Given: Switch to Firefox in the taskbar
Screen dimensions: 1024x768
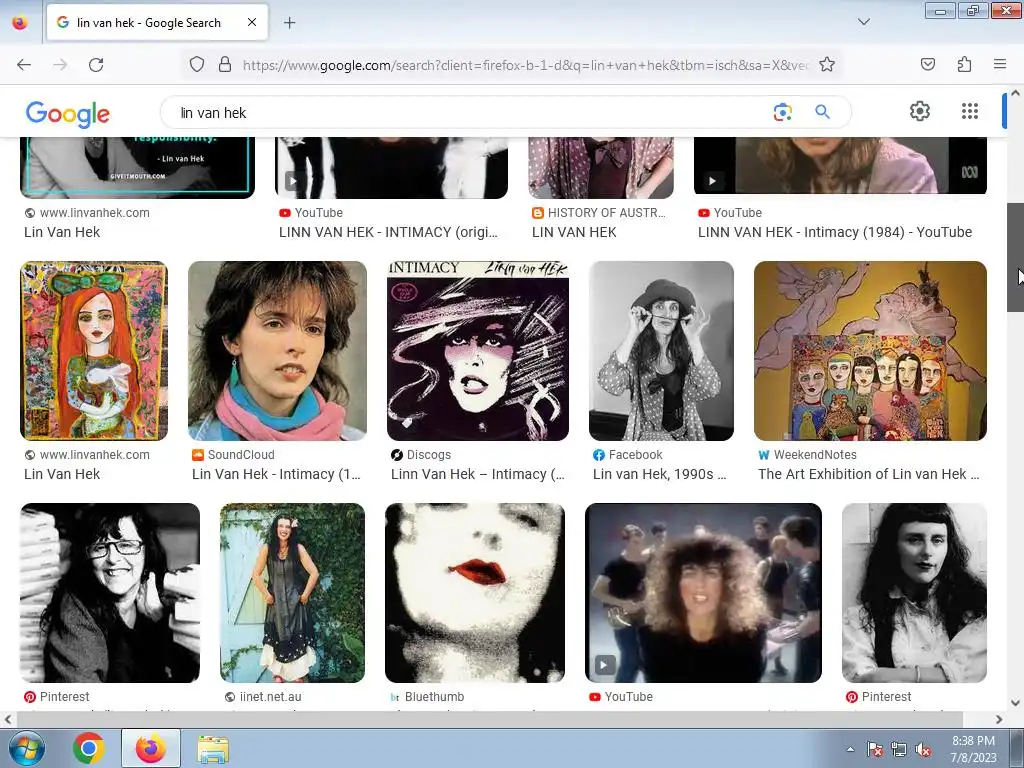Looking at the screenshot, I should coord(150,748).
